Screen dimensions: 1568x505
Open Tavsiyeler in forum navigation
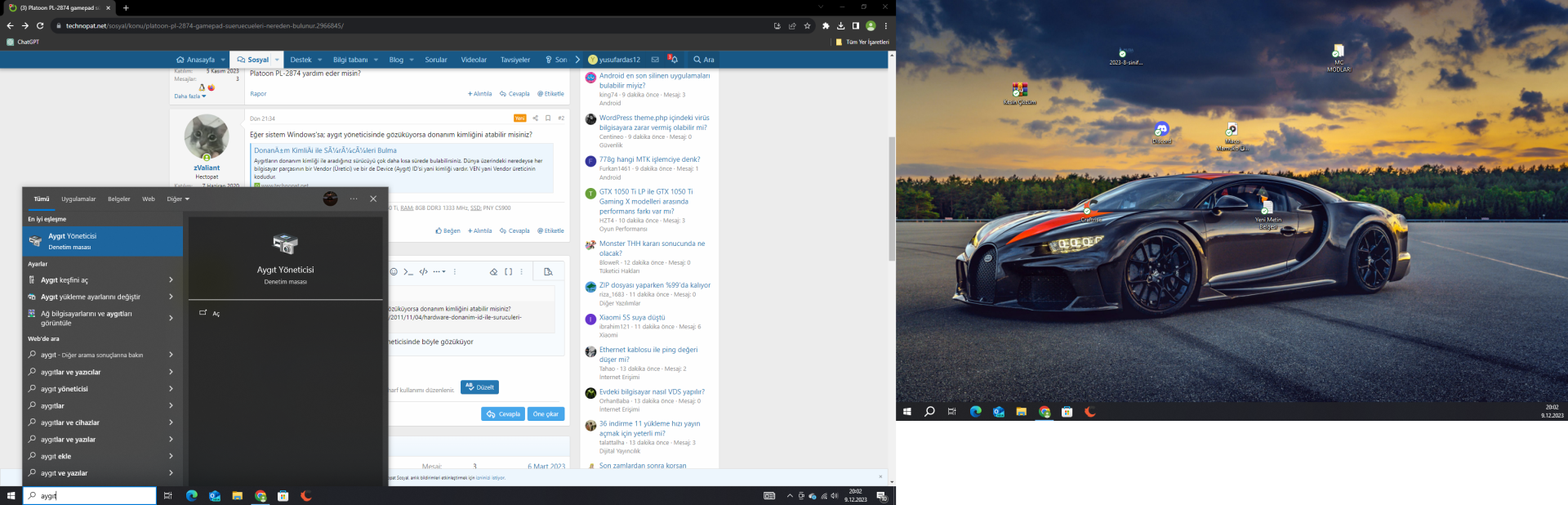[515, 60]
